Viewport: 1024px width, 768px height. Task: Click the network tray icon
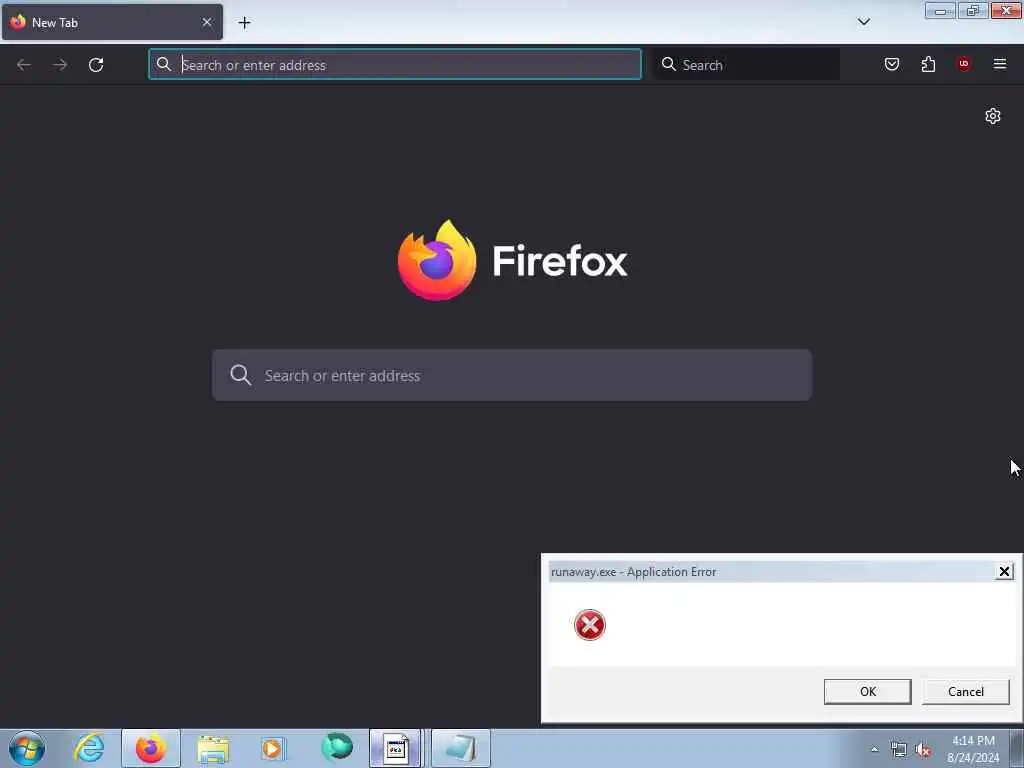coord(899,750)
